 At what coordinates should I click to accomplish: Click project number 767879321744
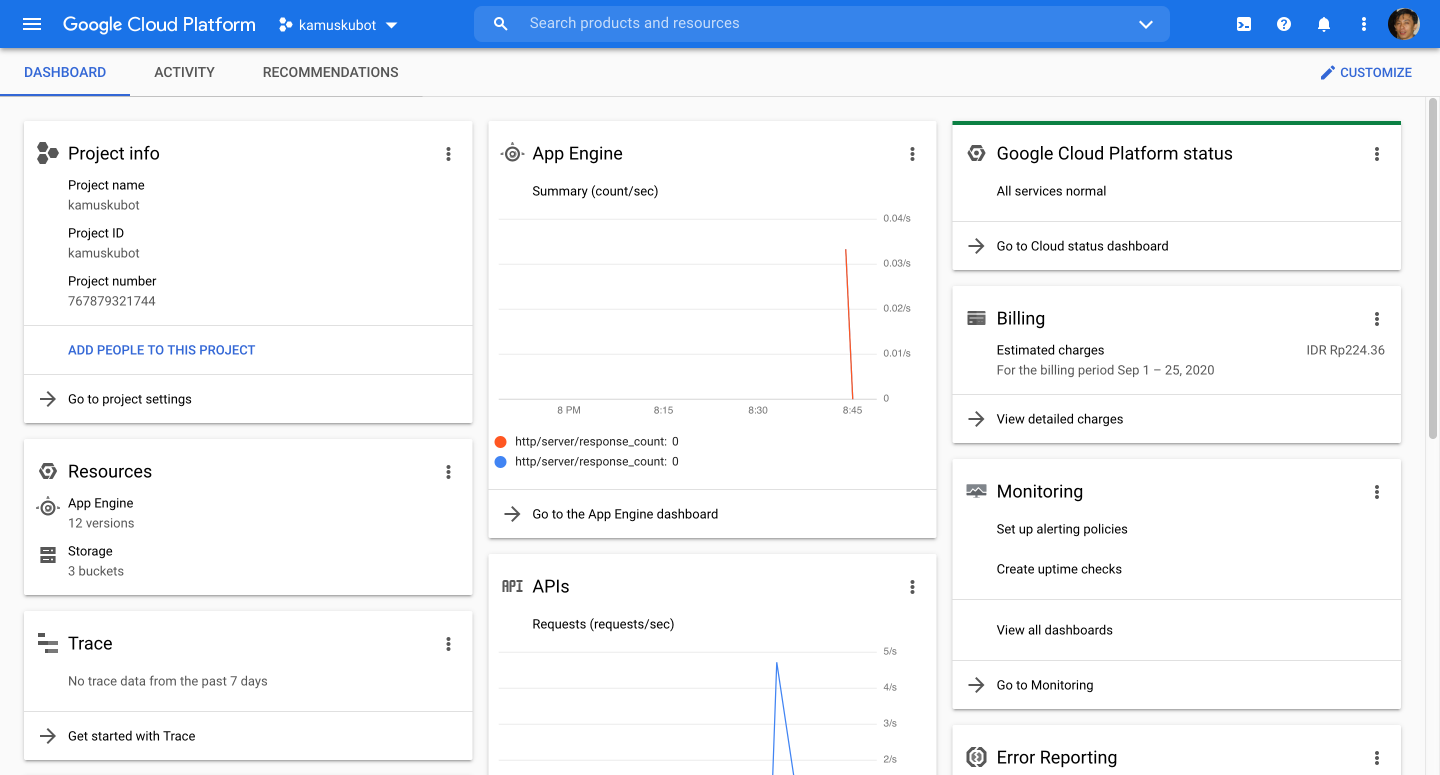[112, 301]
